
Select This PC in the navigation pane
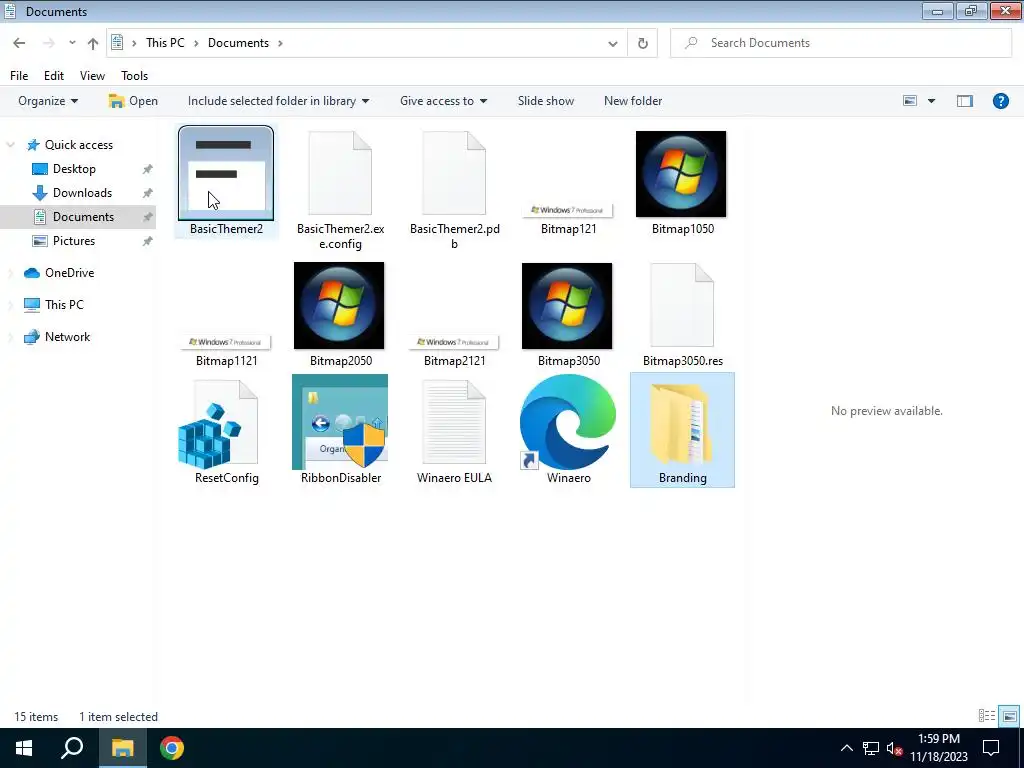[64, 305]
